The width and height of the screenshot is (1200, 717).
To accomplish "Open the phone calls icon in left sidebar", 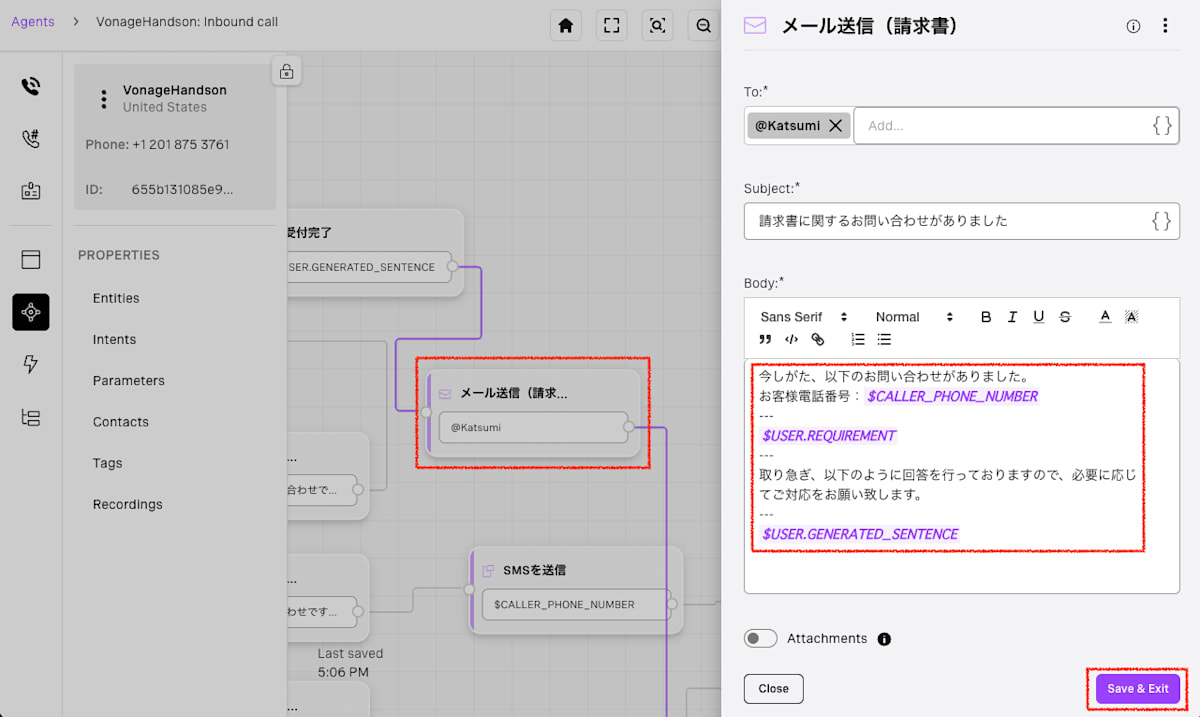I will point(31,86).
